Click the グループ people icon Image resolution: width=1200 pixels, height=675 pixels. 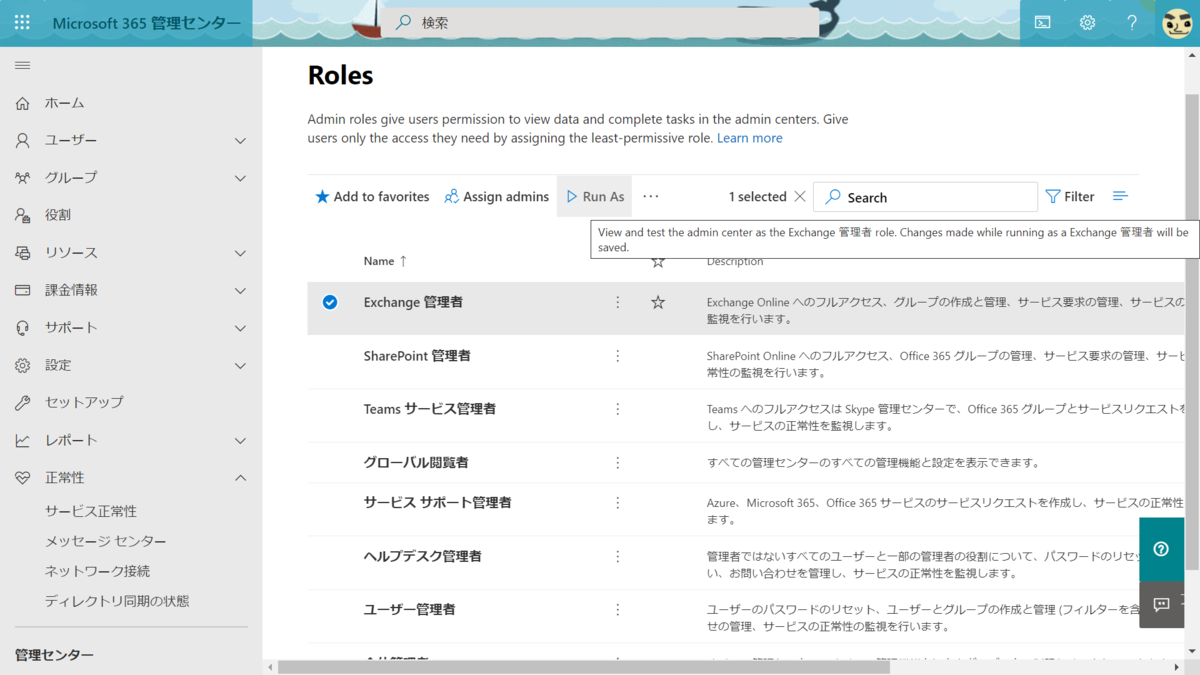click(x=22, y=178)
